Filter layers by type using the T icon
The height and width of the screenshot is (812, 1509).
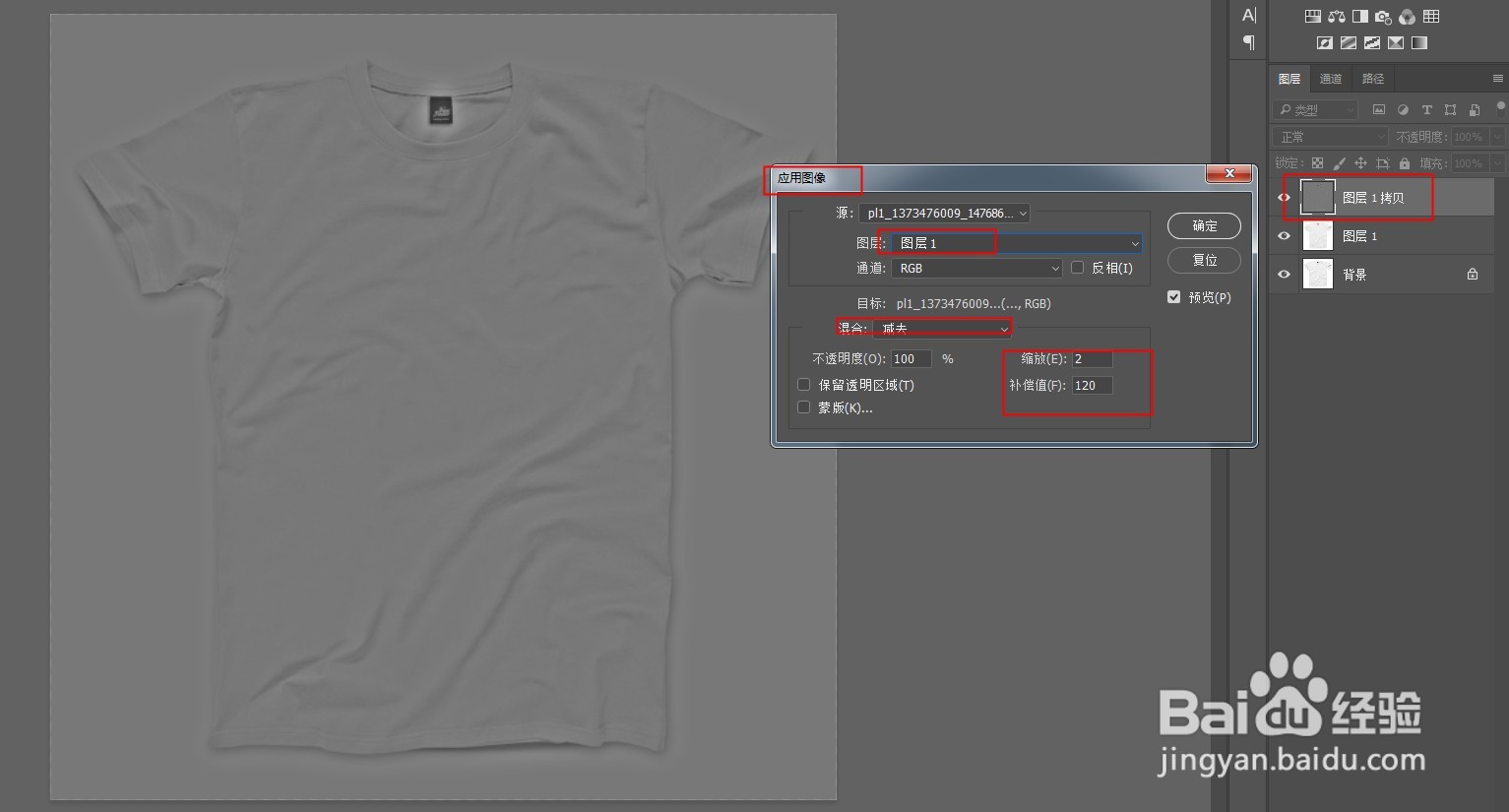click(x=1427, y=109)
